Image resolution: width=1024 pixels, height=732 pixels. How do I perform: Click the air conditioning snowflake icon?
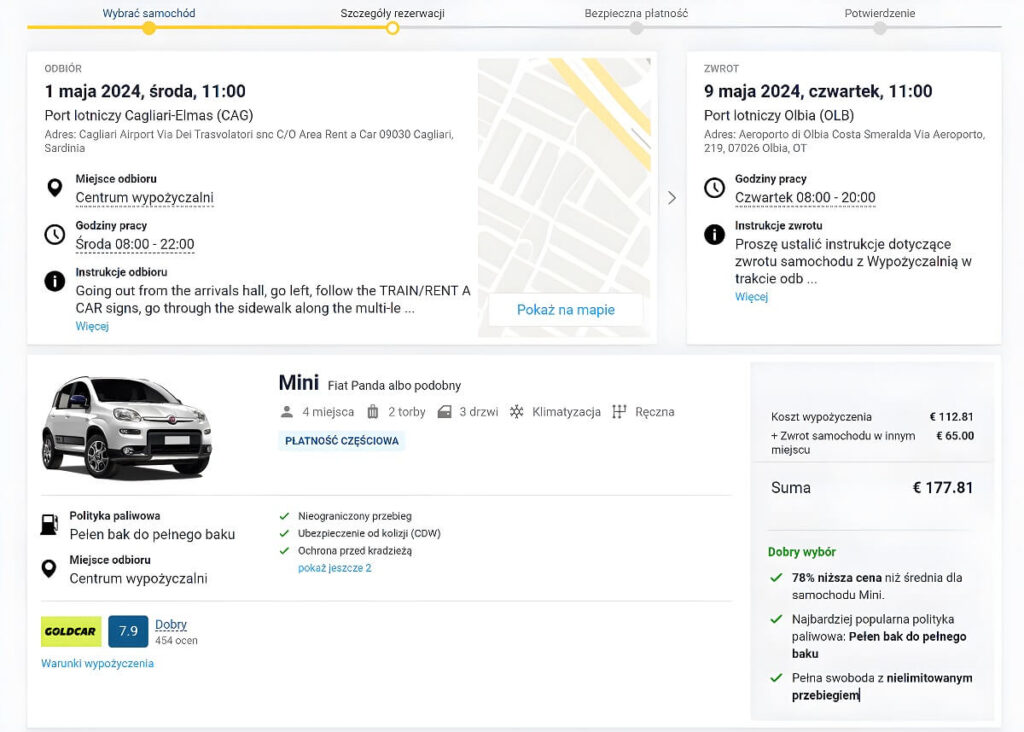[x=517, y=412]
